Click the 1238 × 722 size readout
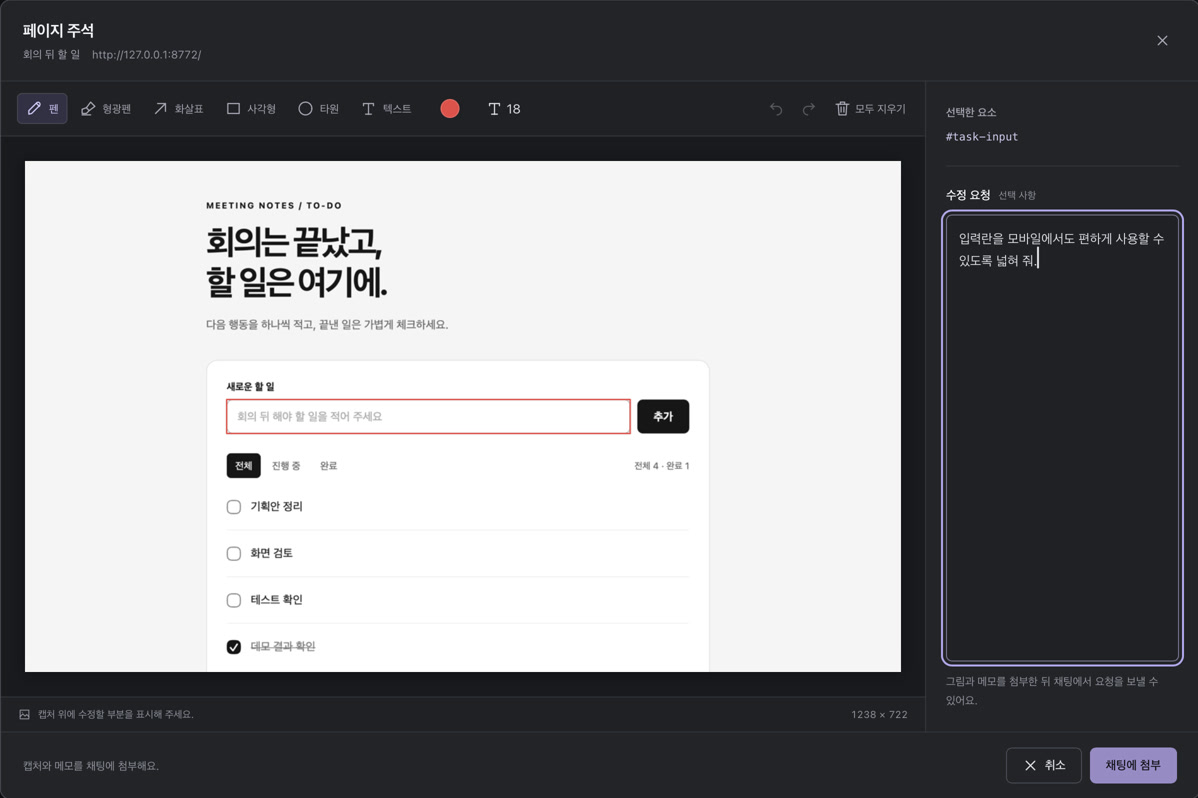The height and width of the screenshot is (798, 1198). pyautogui.click(x=879, y=715)
